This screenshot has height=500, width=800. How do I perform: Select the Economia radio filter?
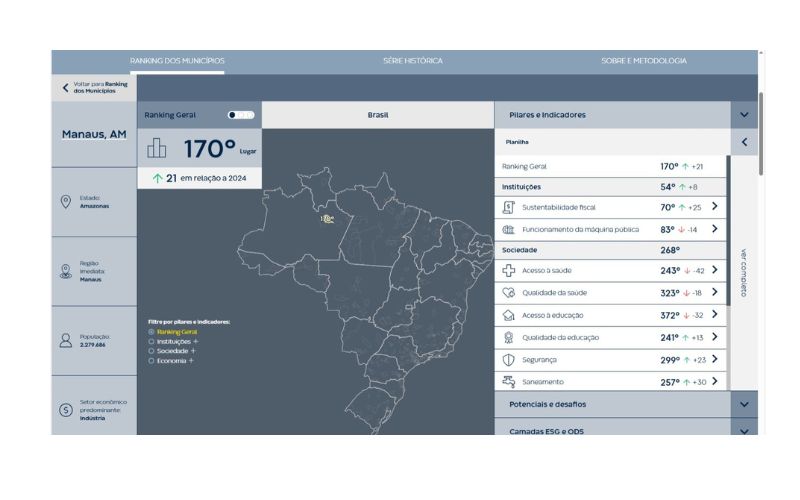pyautogui.click(x=151, y=361)
